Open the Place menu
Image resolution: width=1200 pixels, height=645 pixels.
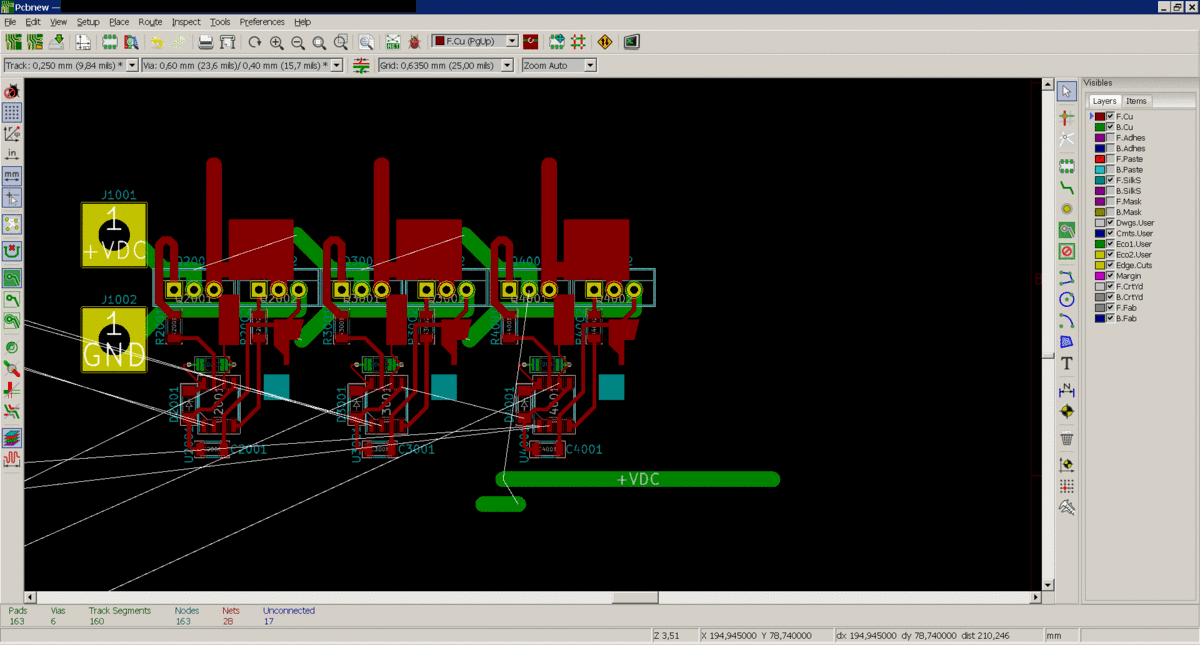point(119,21)
